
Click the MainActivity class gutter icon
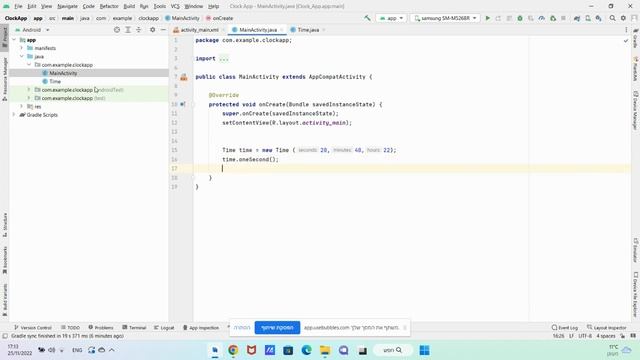tap(184, 77)
